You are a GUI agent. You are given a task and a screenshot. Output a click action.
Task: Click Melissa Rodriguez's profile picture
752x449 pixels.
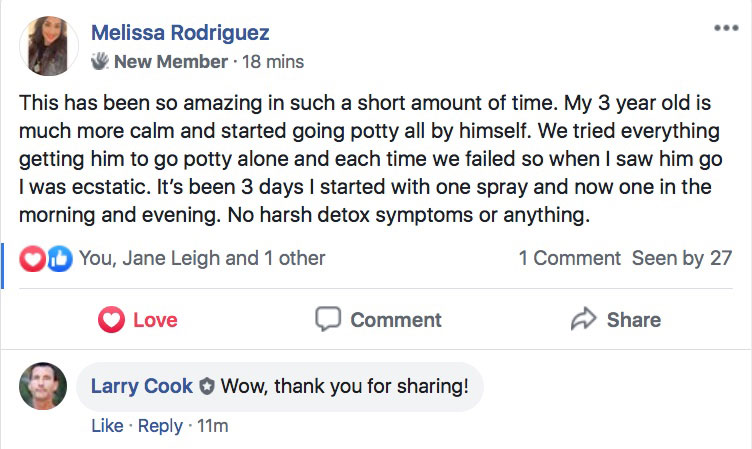coord(48,46)
